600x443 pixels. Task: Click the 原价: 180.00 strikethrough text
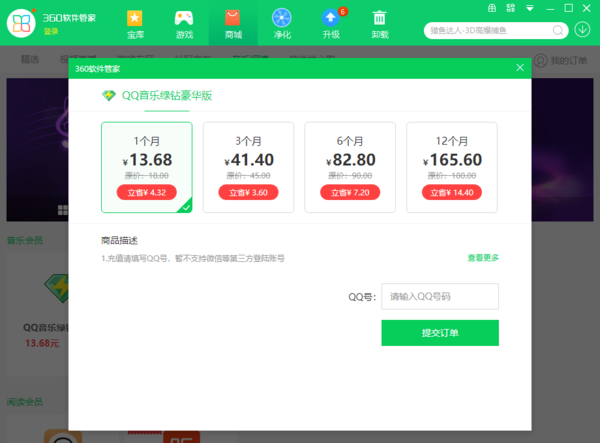pos(452,176)
